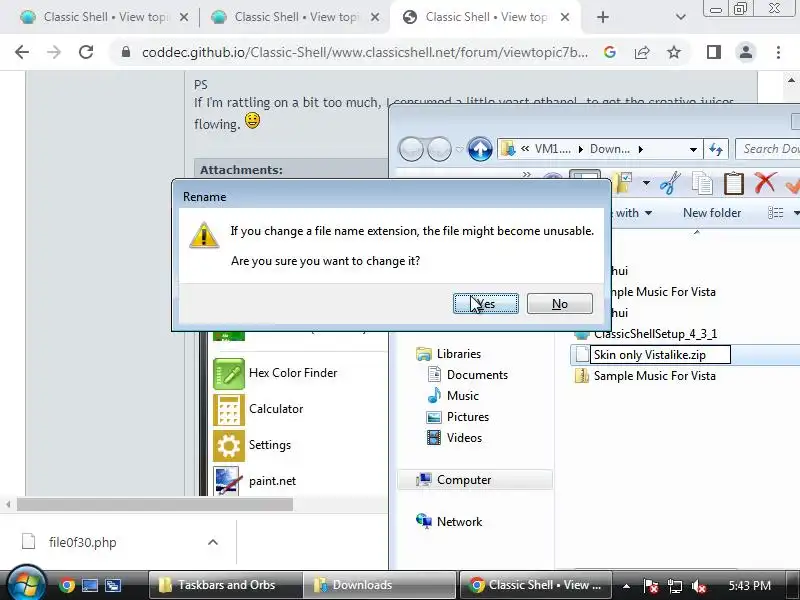
Task: Click the Skin only Vistalike.zip rename field
Action: click(x=660, y=355)
